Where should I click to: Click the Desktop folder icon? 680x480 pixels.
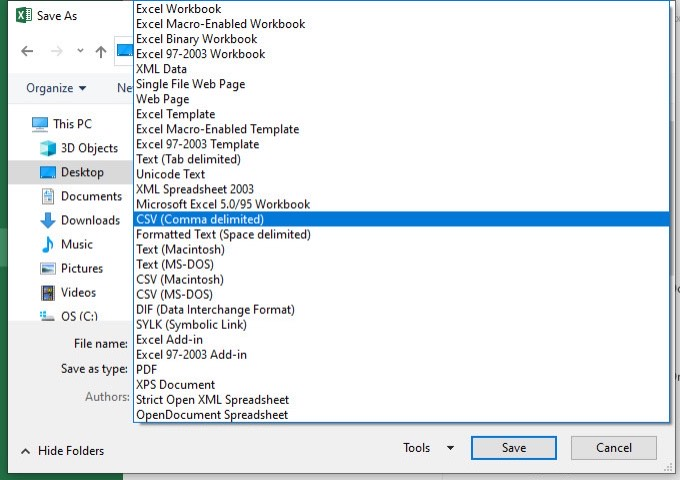pos(48,173)
